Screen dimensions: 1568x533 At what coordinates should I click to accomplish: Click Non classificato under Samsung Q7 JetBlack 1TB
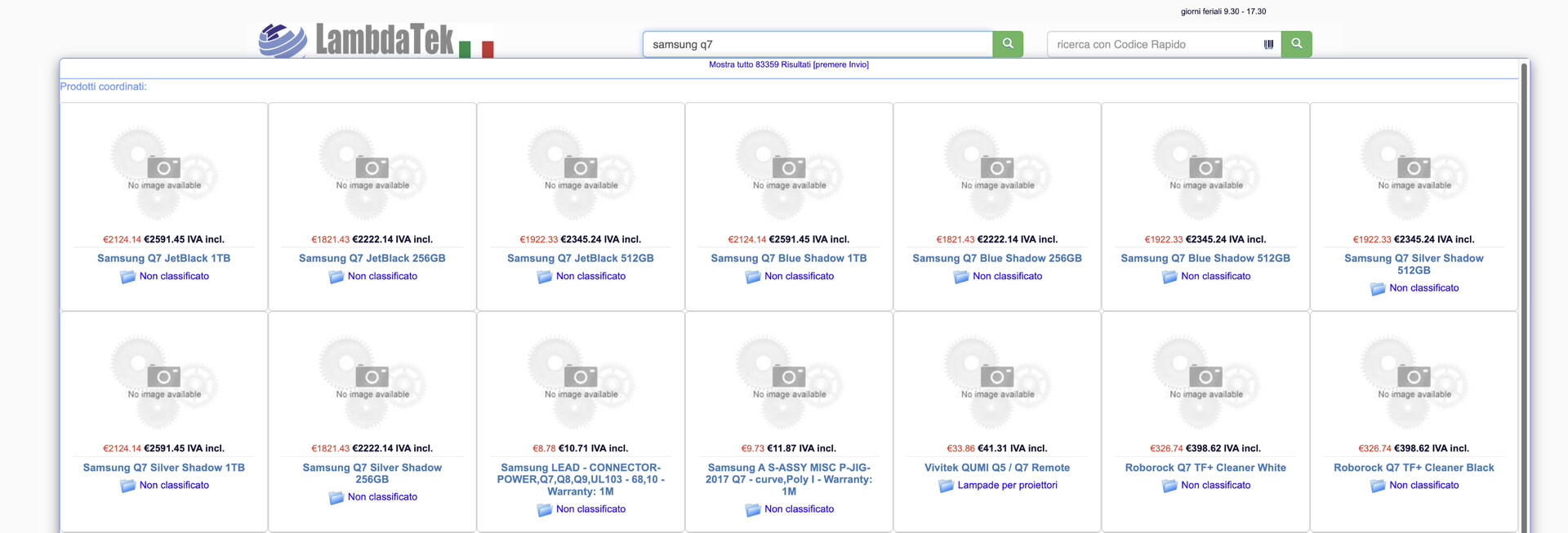pyautogui.click(x=174, y=276)
